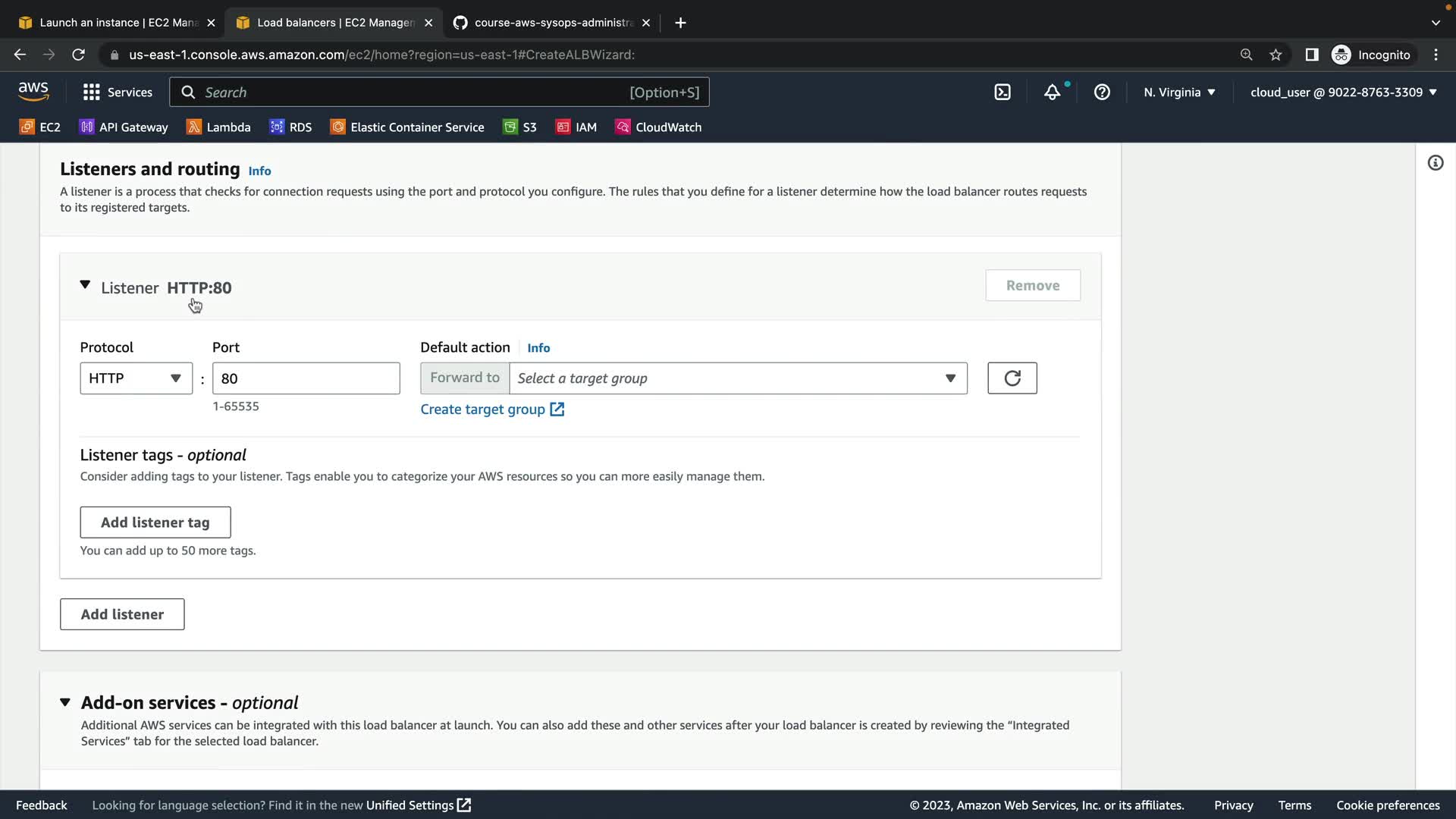Viewport: 1456px width, 819px height.
Task: Collapse the Add-on services section
Action: [65, 703]
